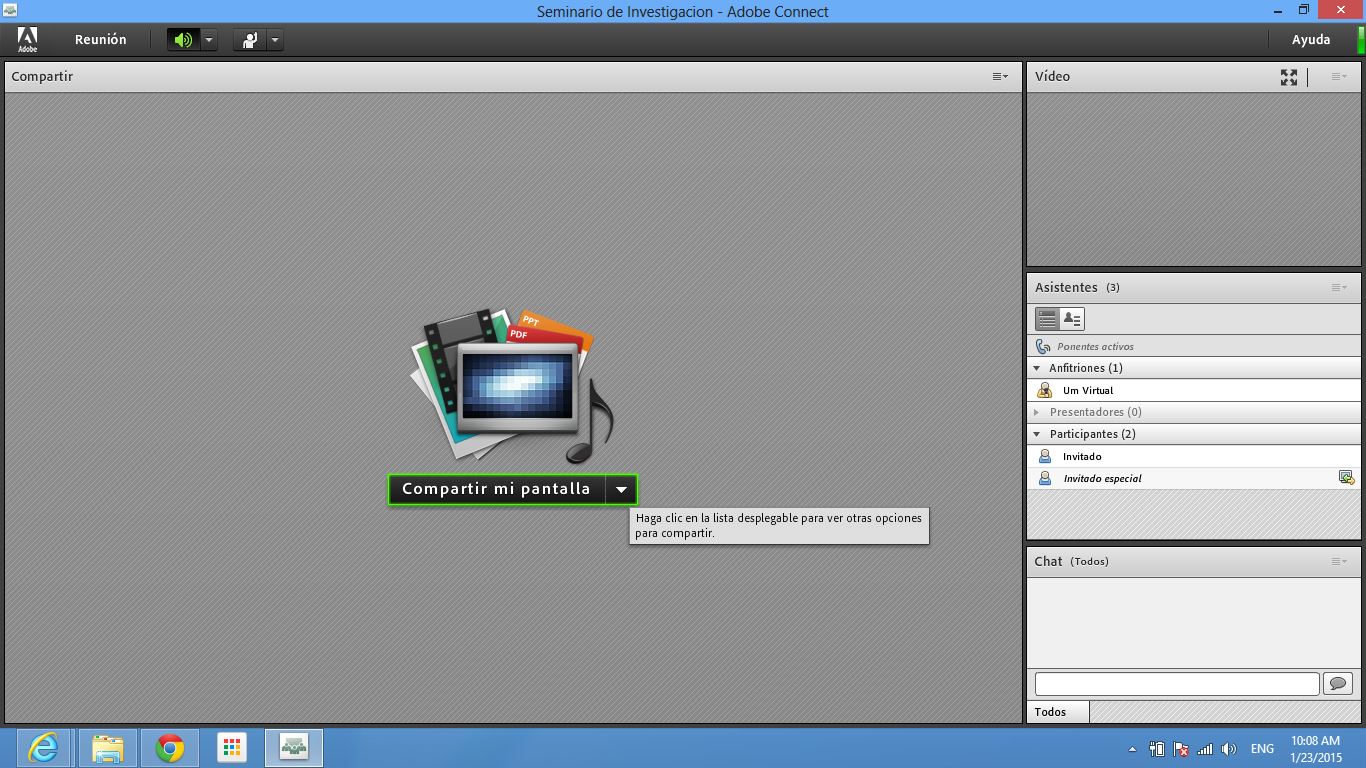Click the Chat (Todos) pod title
This screenshot has height=768, width=1366.
(1071, 561)
